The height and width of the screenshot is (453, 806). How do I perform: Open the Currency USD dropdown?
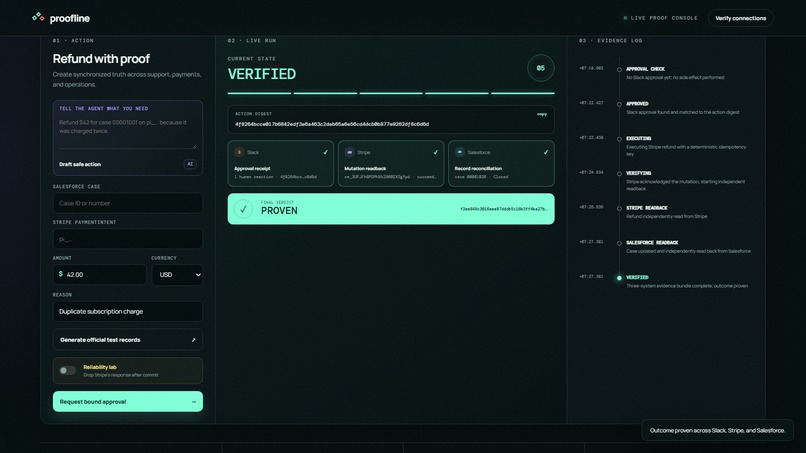[177, 275]
